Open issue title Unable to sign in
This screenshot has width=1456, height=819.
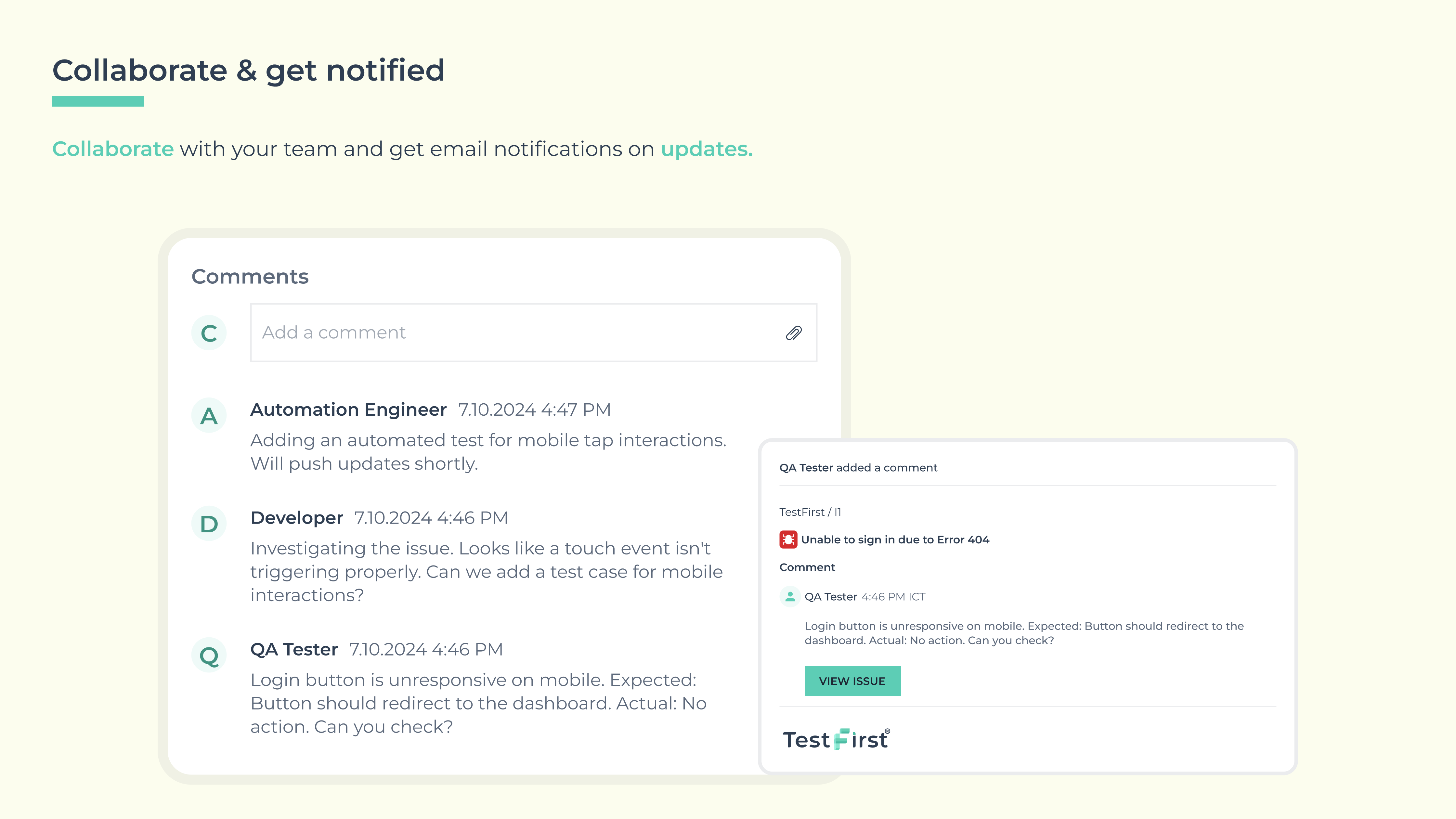[895, 540]
